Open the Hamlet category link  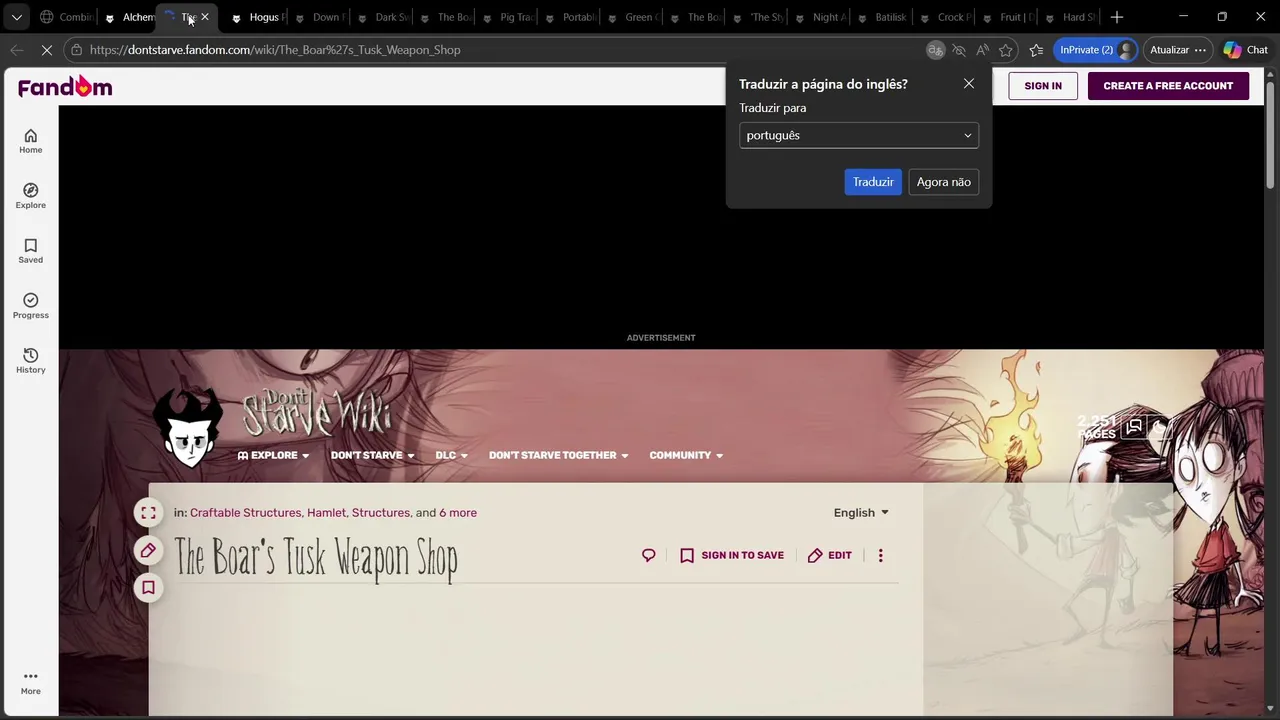pyautogui.click(x=326, y=513)
